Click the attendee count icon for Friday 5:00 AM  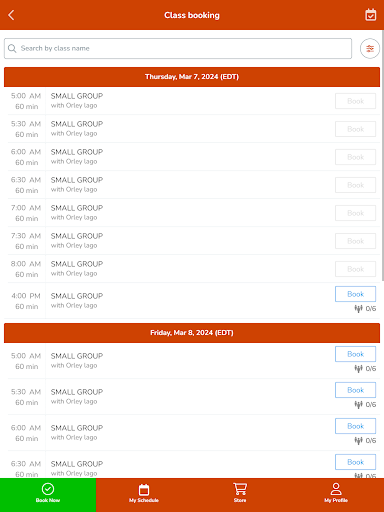[358, 369]
